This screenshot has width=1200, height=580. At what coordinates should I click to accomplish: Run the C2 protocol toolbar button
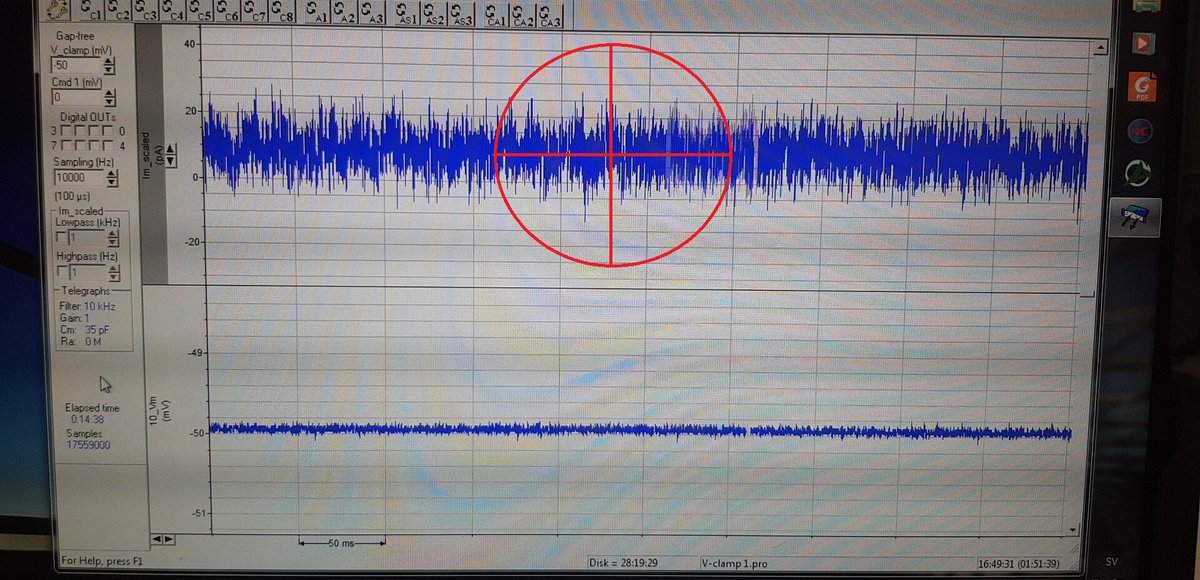tap(120, 12)
